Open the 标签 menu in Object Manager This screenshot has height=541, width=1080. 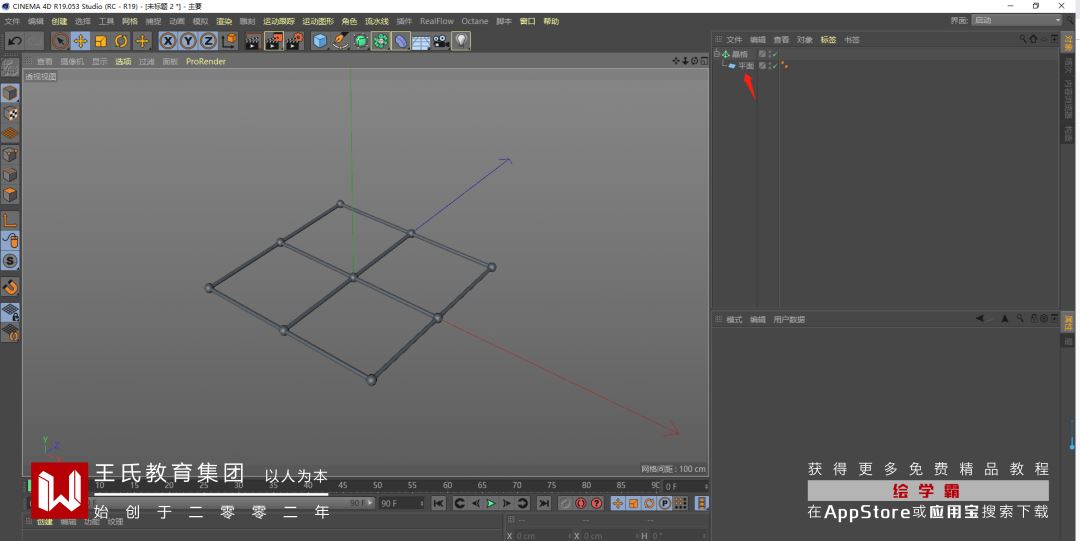[x=828, y=40]
